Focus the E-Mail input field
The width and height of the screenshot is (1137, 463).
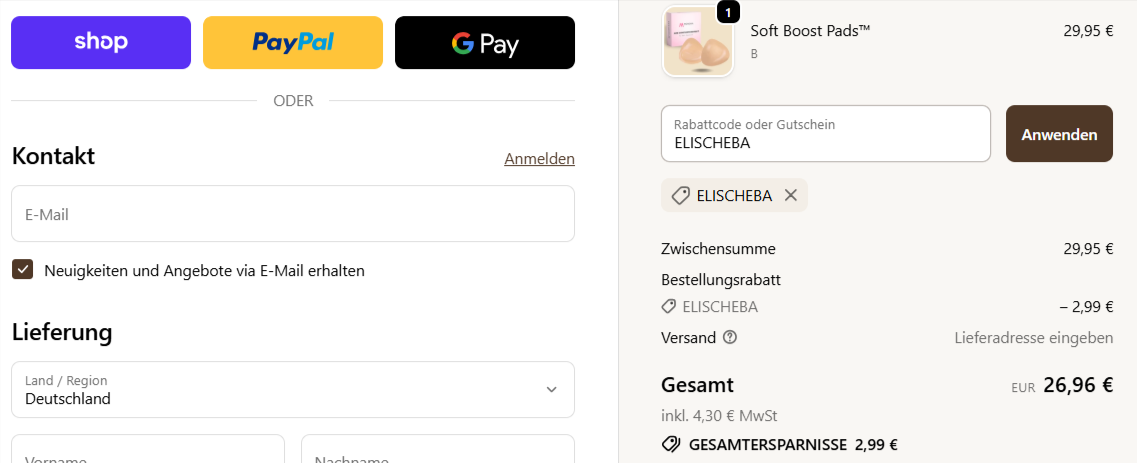pyautogui.click(x=293, y=214)
